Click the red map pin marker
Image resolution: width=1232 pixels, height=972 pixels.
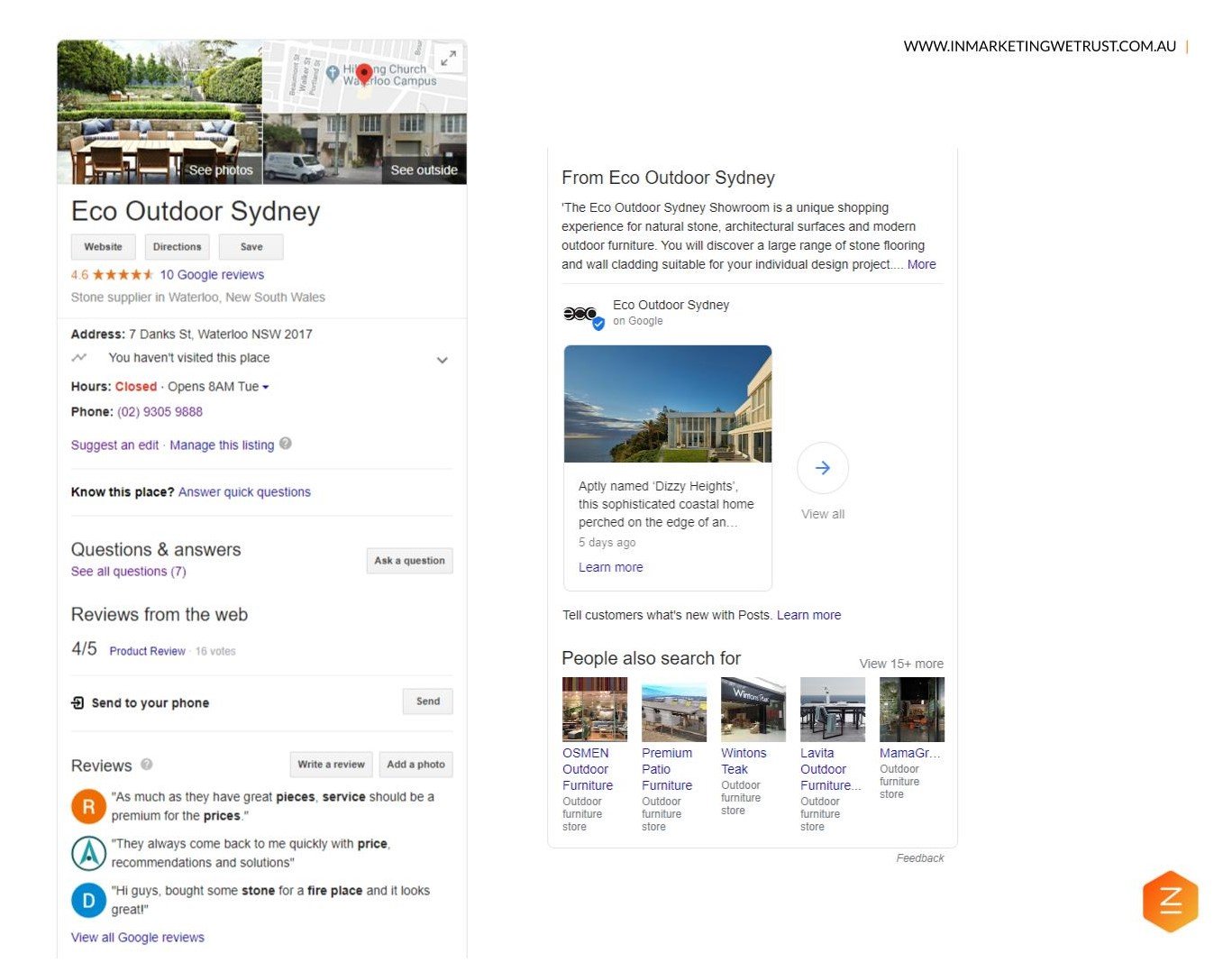364,74
